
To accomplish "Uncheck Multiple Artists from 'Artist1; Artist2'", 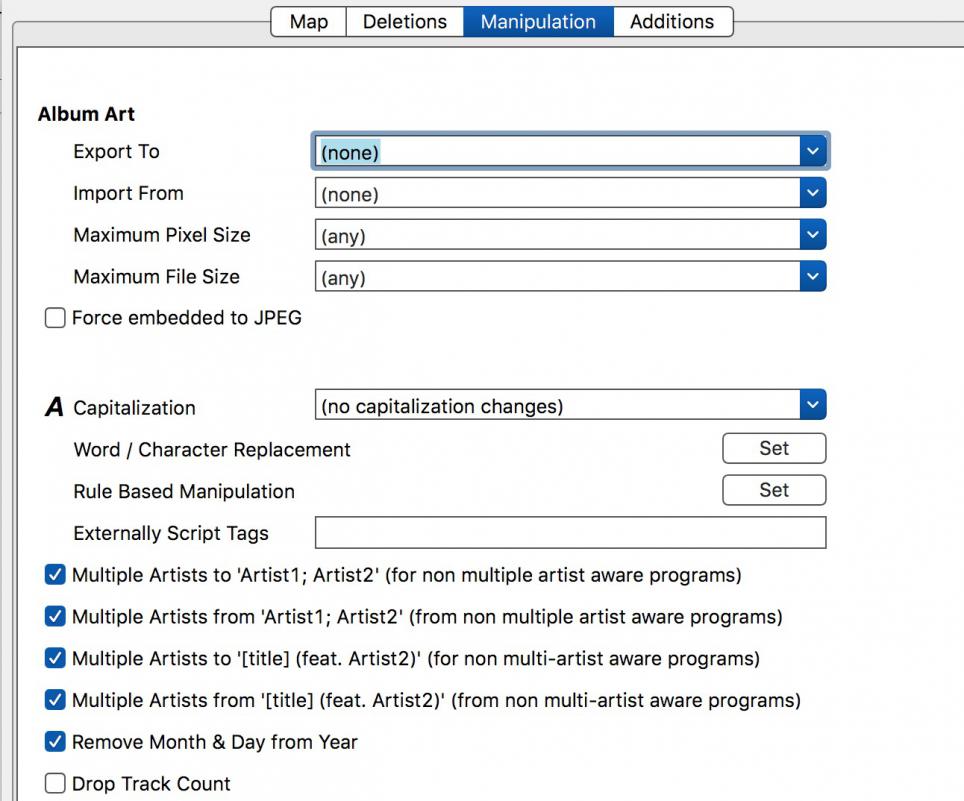I will pyautogui.click(x=55, y=617).
